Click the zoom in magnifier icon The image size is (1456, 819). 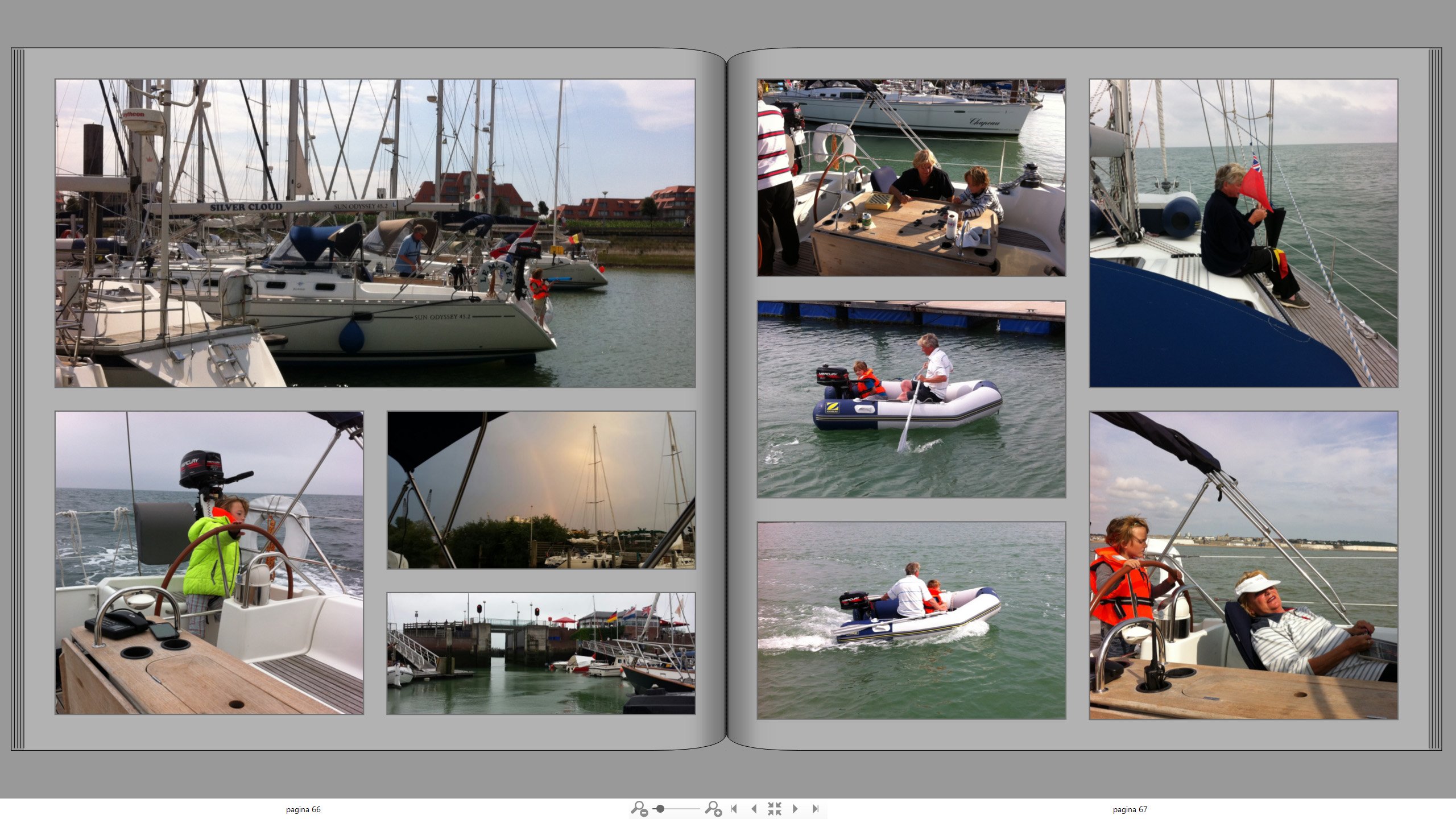point(713,808)
